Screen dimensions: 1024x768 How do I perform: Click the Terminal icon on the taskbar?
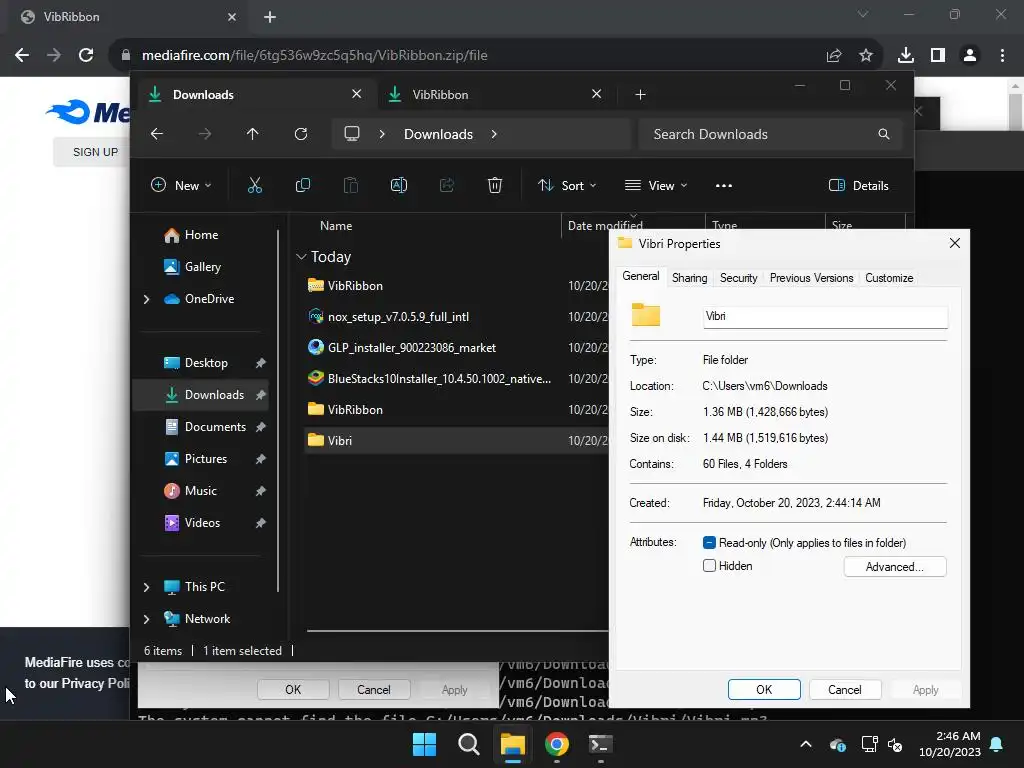[600, 744]
